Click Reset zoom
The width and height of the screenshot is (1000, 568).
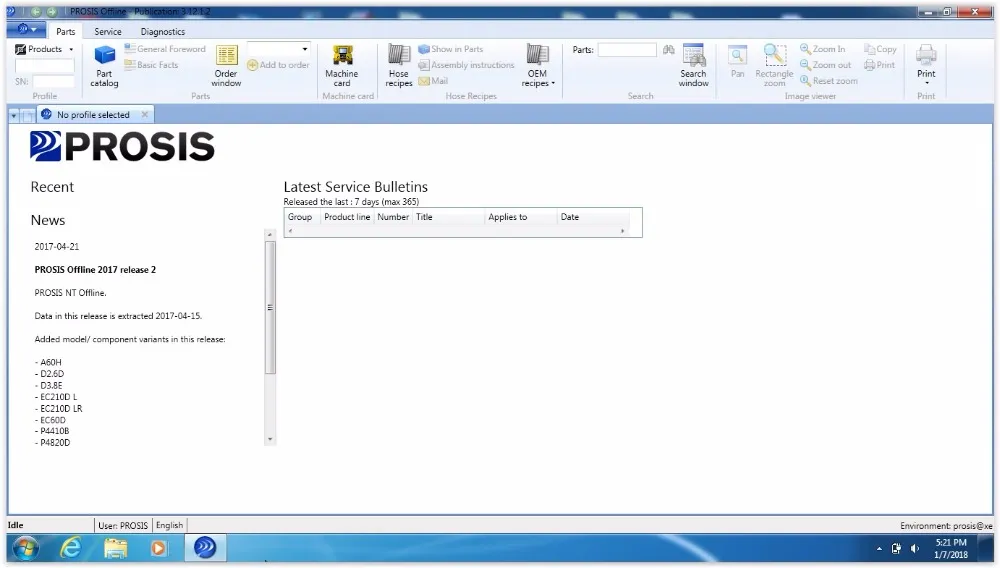coord(828,81)
